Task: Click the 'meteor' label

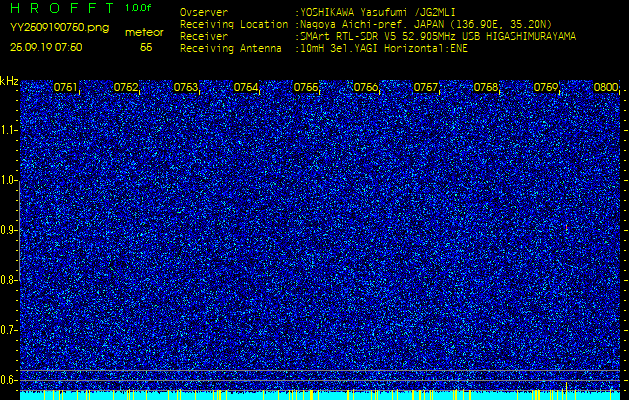Action: pos(144,32)
